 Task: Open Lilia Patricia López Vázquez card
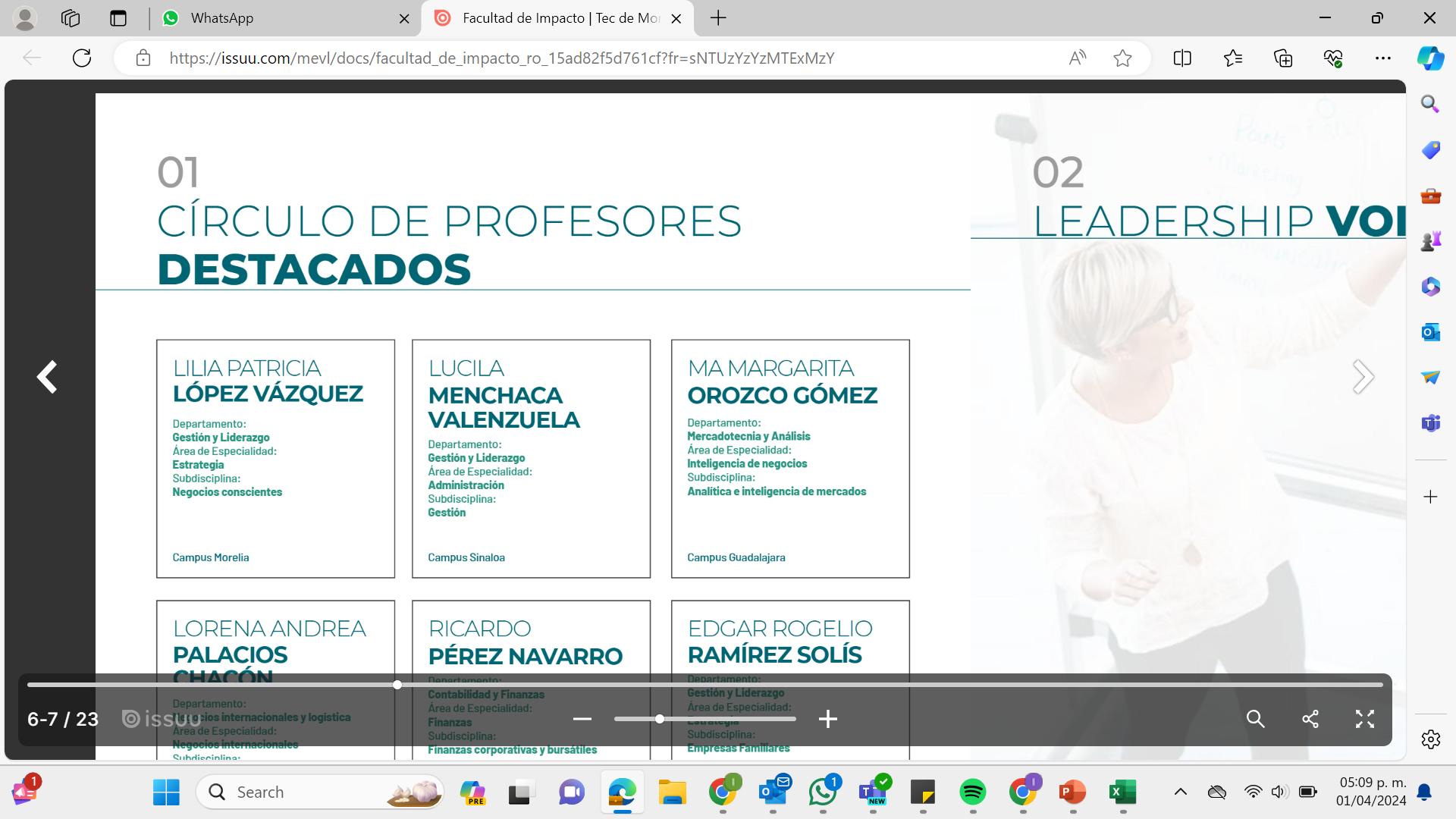tap(275, 459)
